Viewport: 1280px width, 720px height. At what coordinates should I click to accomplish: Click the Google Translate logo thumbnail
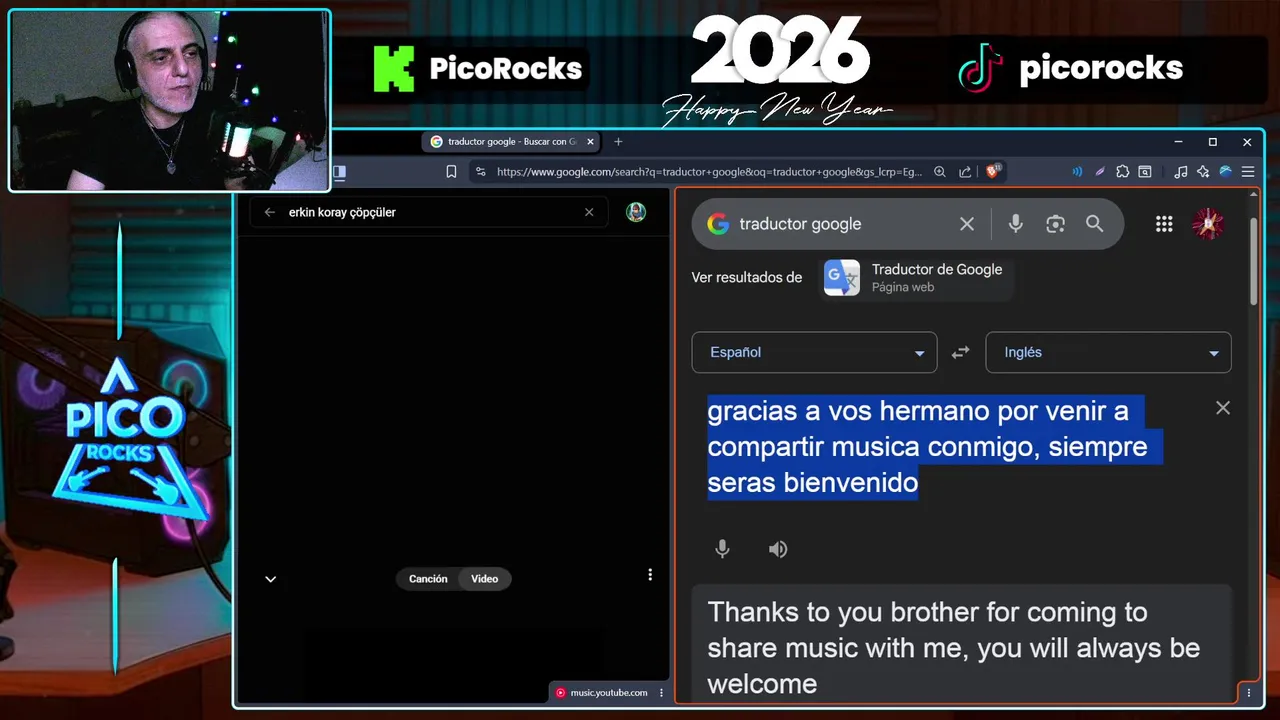click(842, 277)
